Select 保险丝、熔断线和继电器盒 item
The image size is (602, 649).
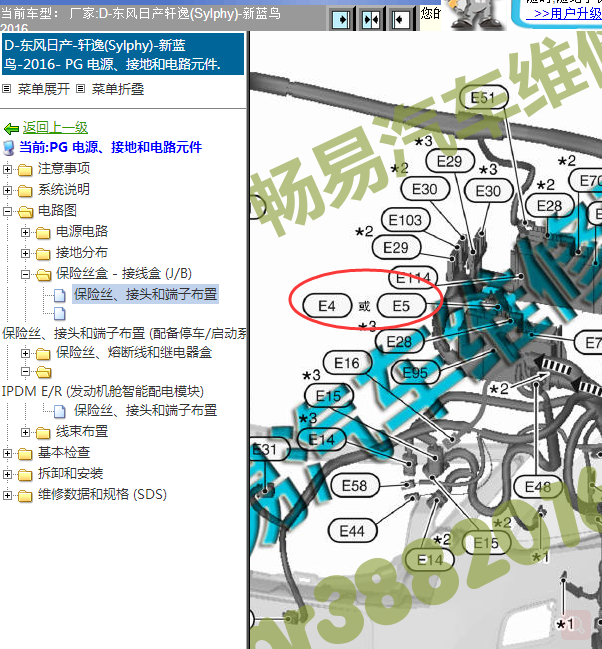[x=134, y=353]
